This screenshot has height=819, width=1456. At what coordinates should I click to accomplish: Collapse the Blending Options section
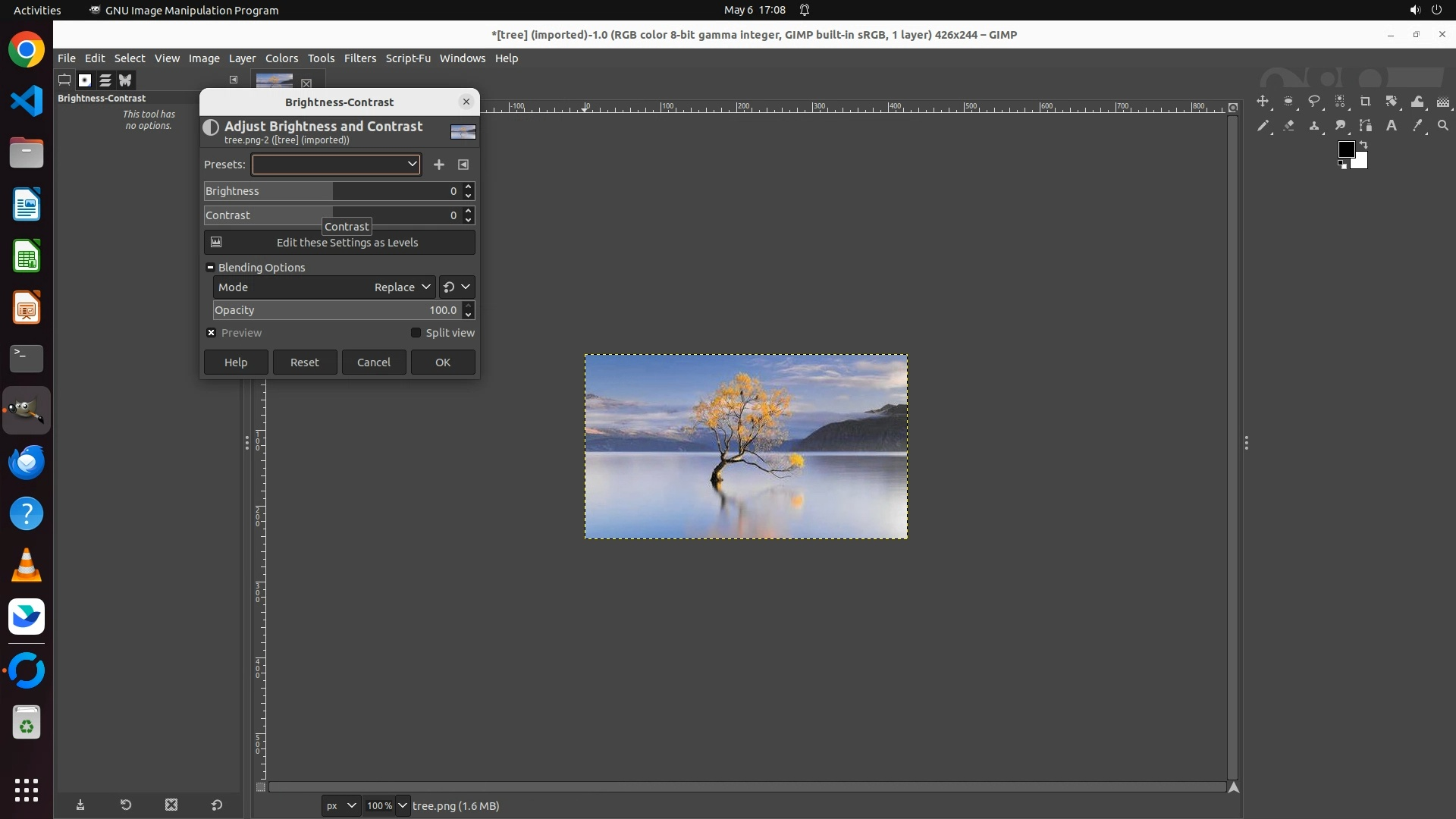click(x=211, y=268)
